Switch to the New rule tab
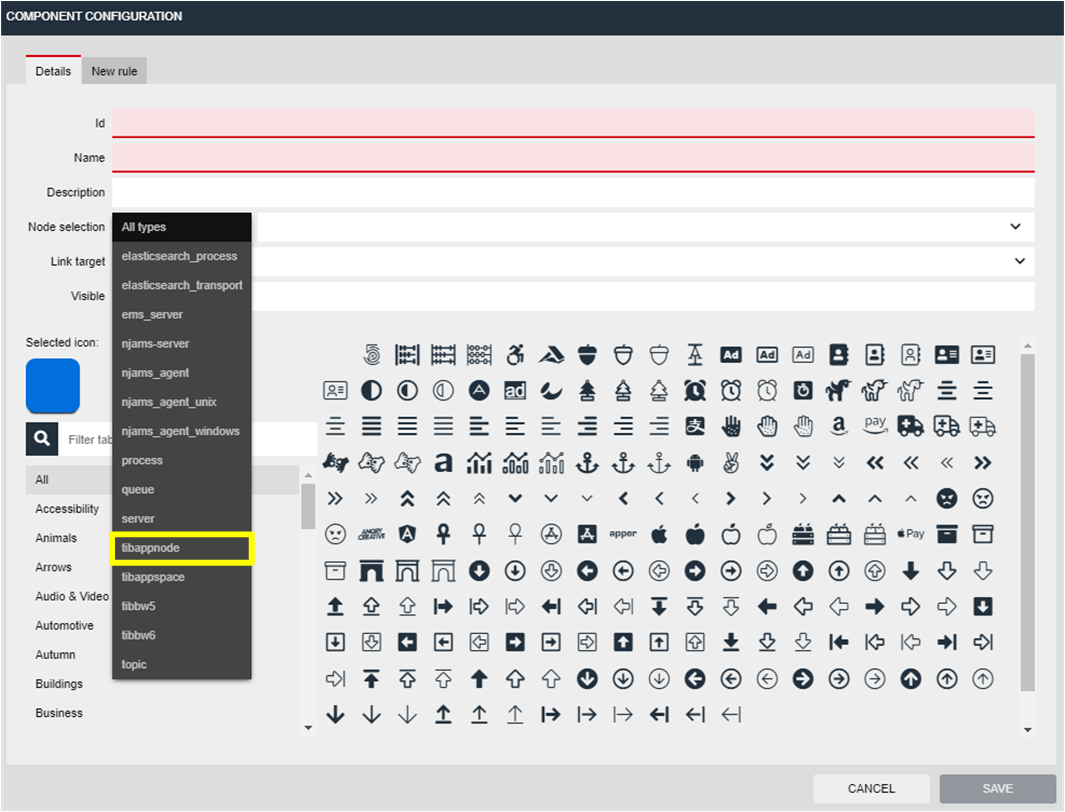 (x=114, y=71)
